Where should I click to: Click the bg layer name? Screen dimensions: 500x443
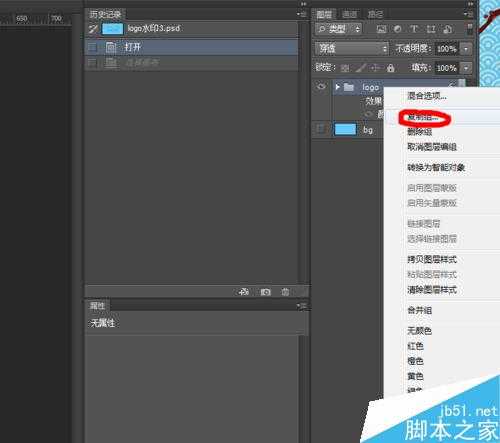click(x=368, y=130)
